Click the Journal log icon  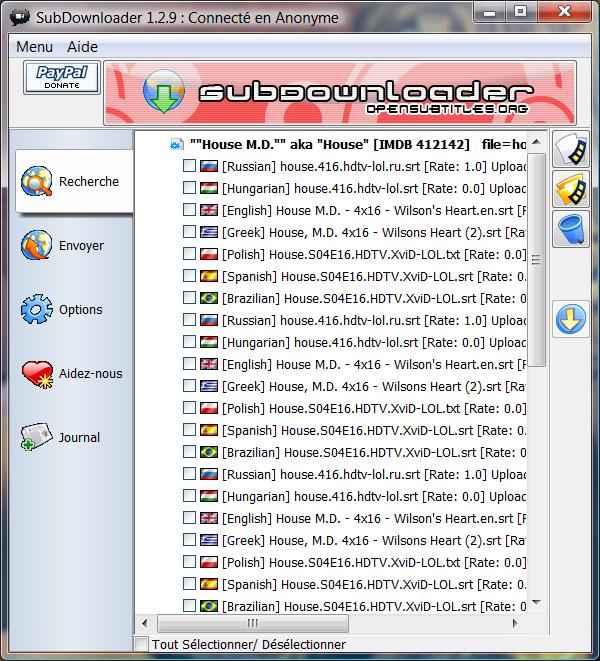click(x=37, y=437)
